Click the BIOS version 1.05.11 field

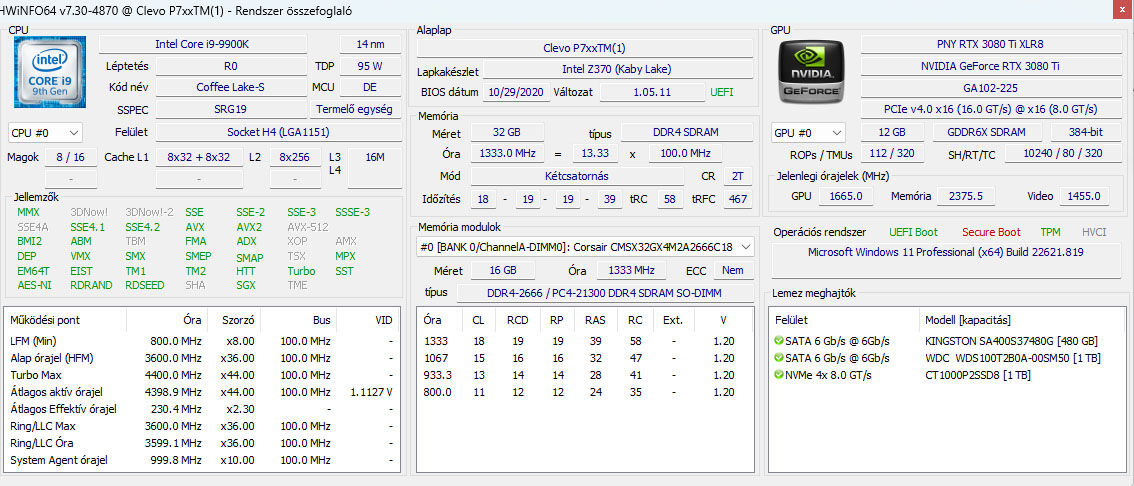(x=652, y=93)
